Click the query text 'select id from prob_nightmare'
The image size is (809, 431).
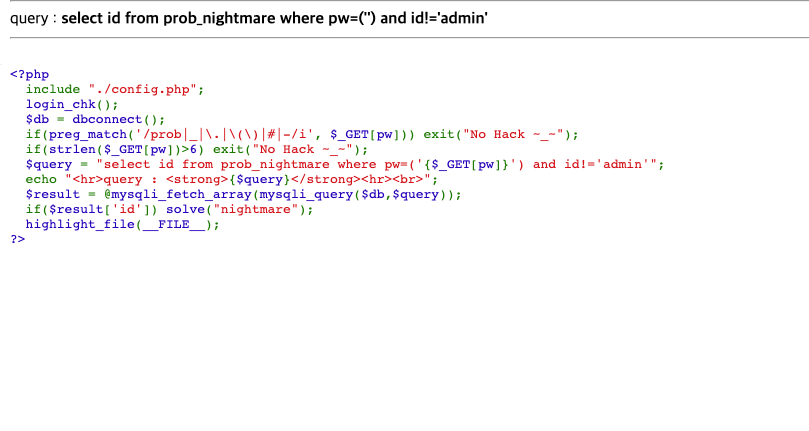point(168,19)
